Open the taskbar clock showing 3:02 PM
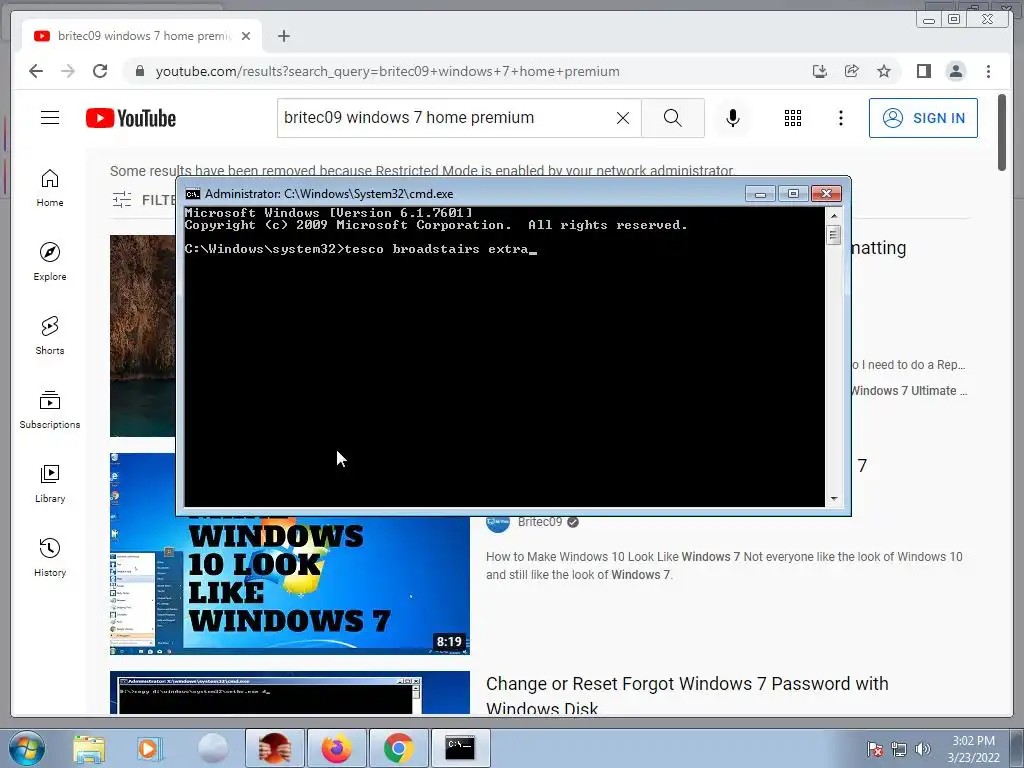The height and width of the screenshot is (768, 1024). click(973, 749)
